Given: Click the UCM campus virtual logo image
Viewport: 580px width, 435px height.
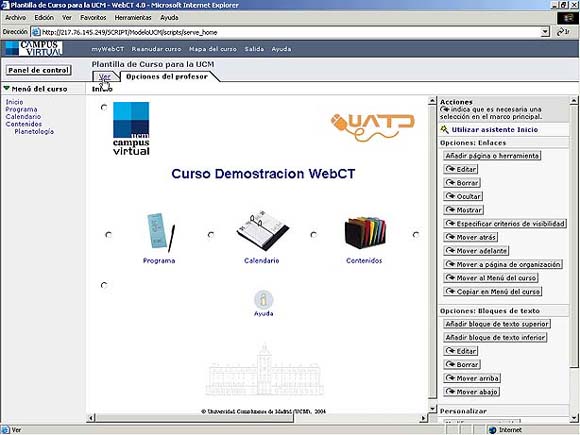Looking at the screenshot, I should [131, 128].
